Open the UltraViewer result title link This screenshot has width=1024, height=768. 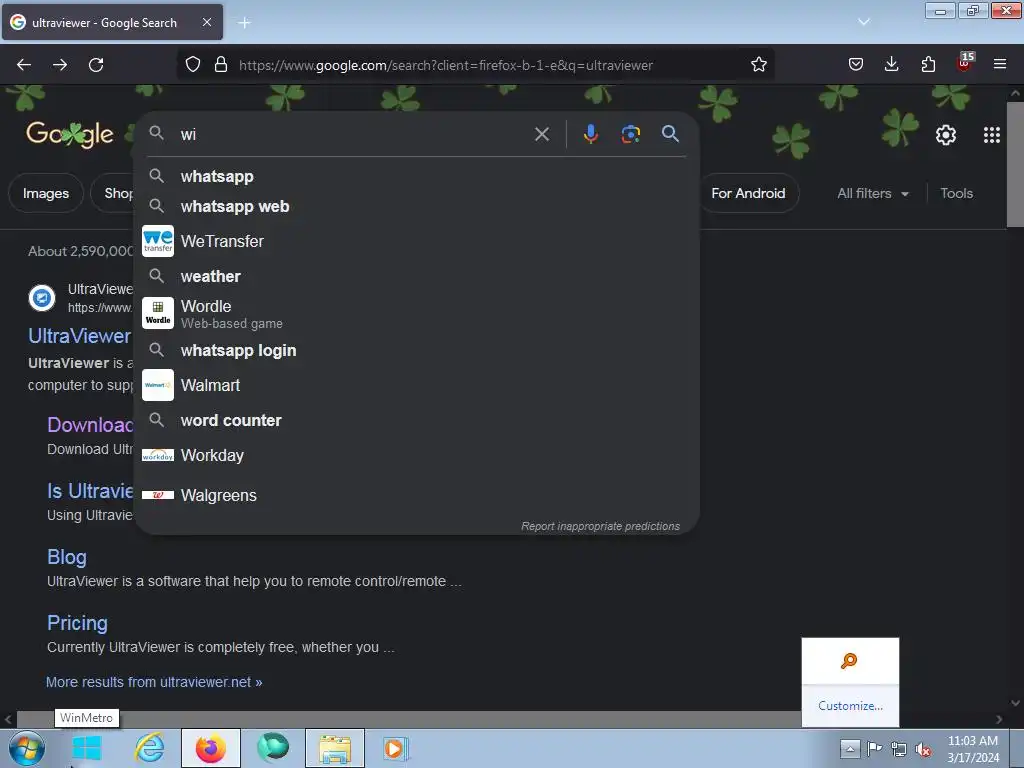click(x=80, y=336)
